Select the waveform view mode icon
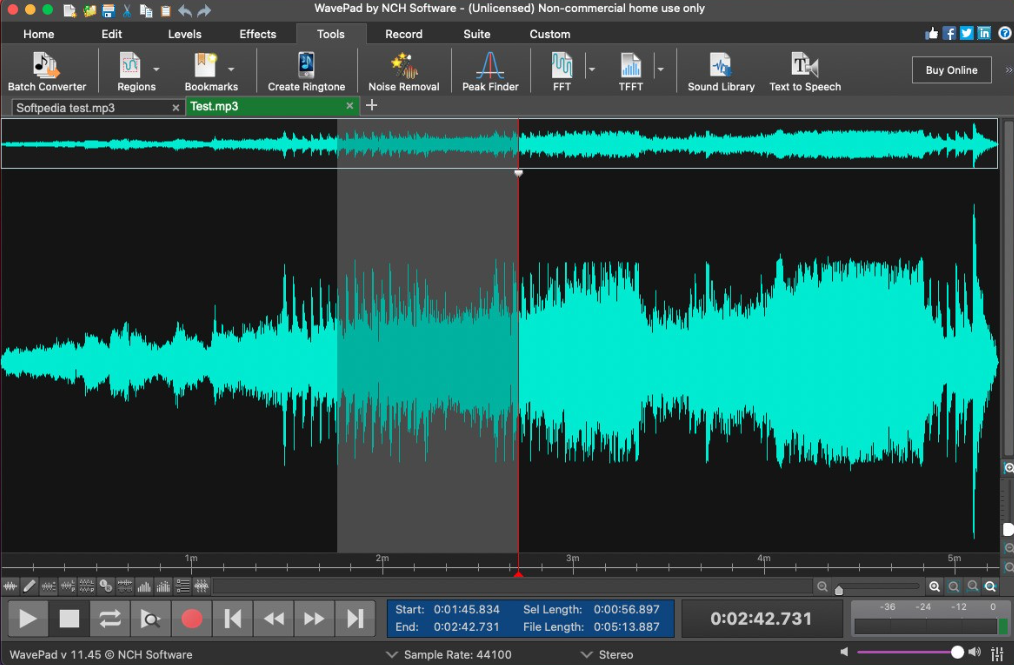The width and height of the screenshot is (1014, 665). click(x=10, y=587)
